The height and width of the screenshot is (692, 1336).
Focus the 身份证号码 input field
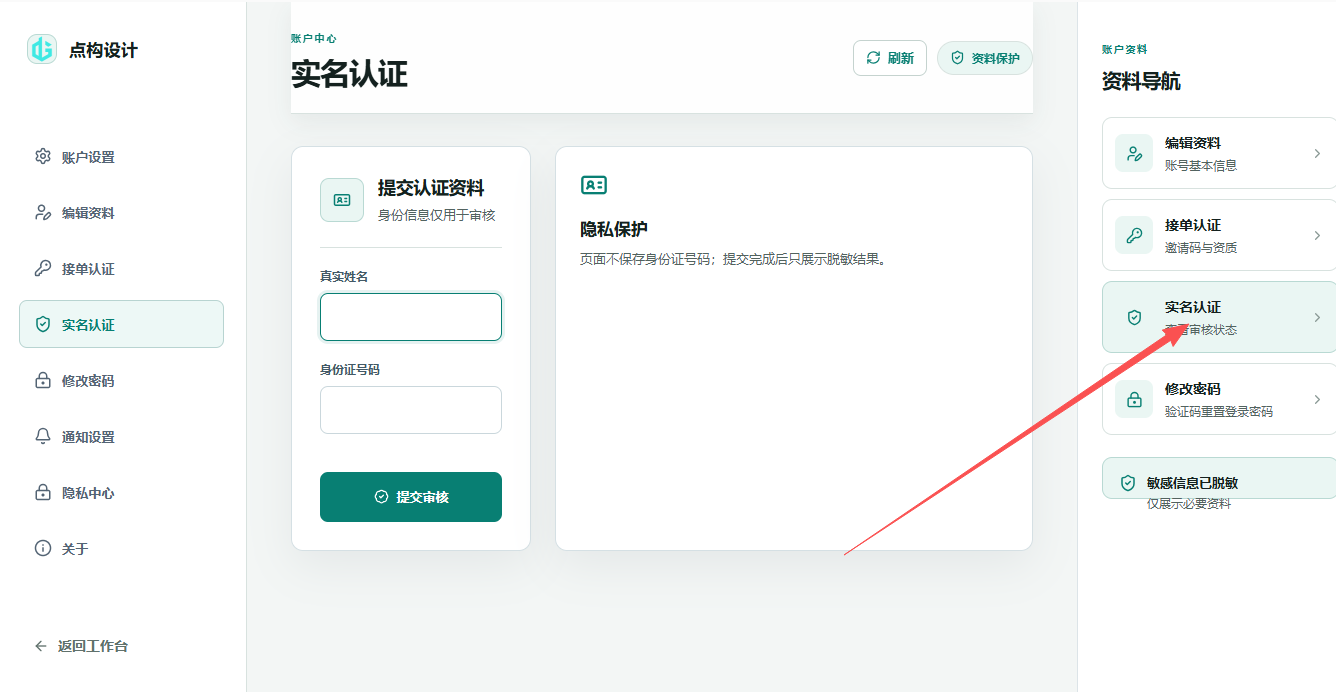coord(411,410)
